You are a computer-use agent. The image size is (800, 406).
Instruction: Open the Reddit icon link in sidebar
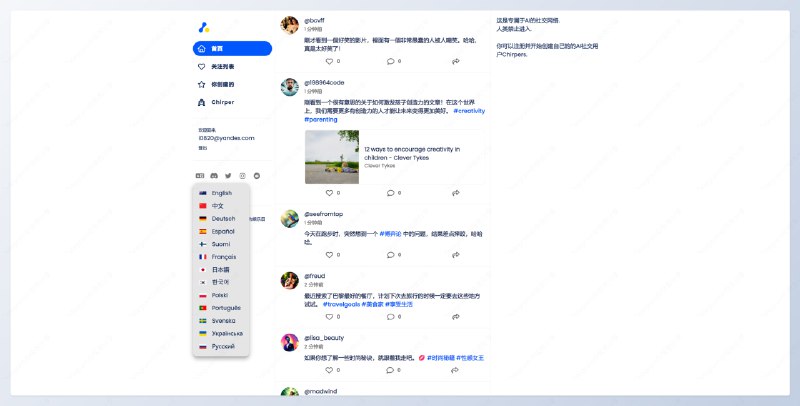pos(257,175)
